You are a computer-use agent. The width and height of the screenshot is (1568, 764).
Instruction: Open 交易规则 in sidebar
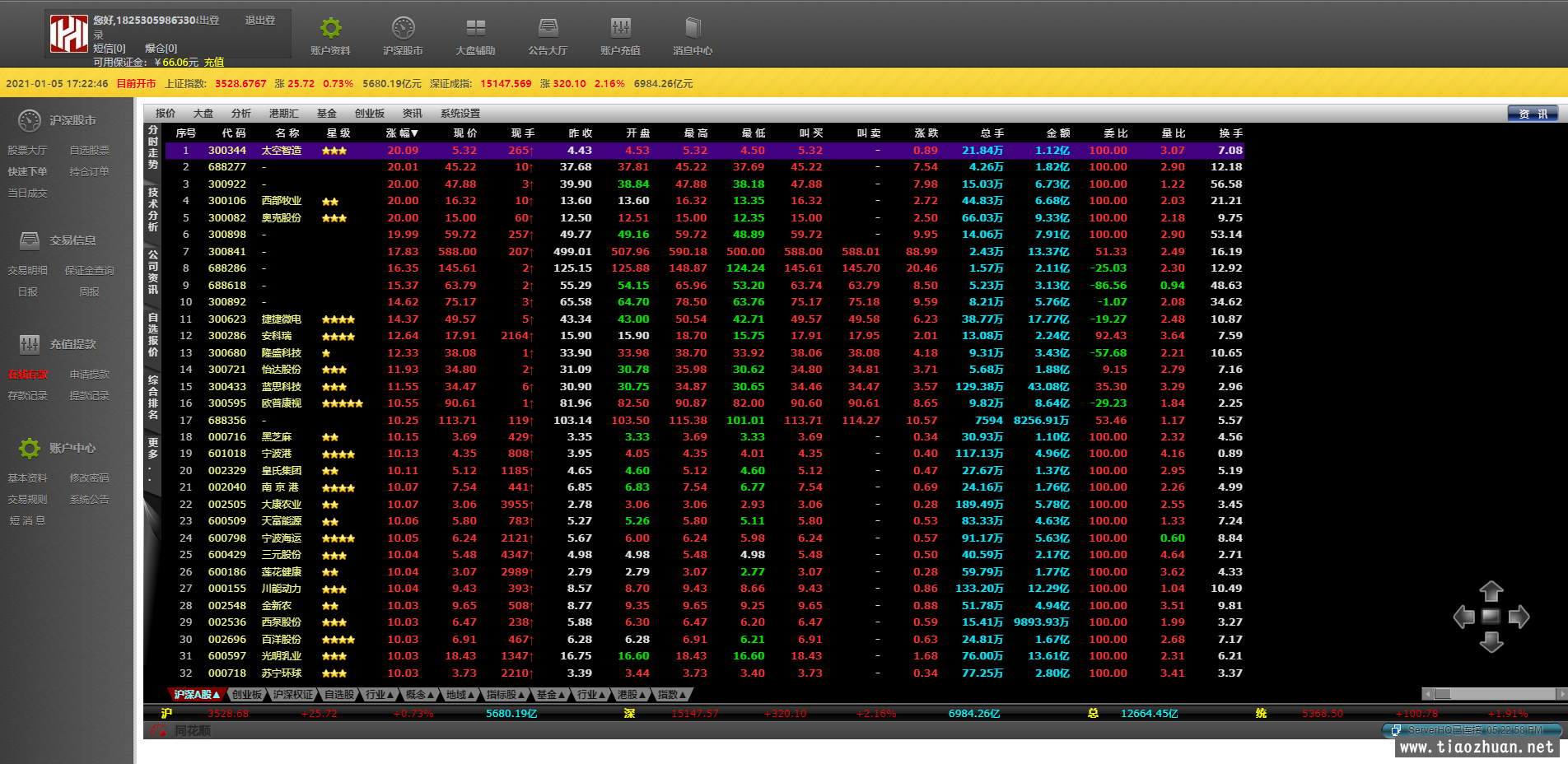point(28,499)
